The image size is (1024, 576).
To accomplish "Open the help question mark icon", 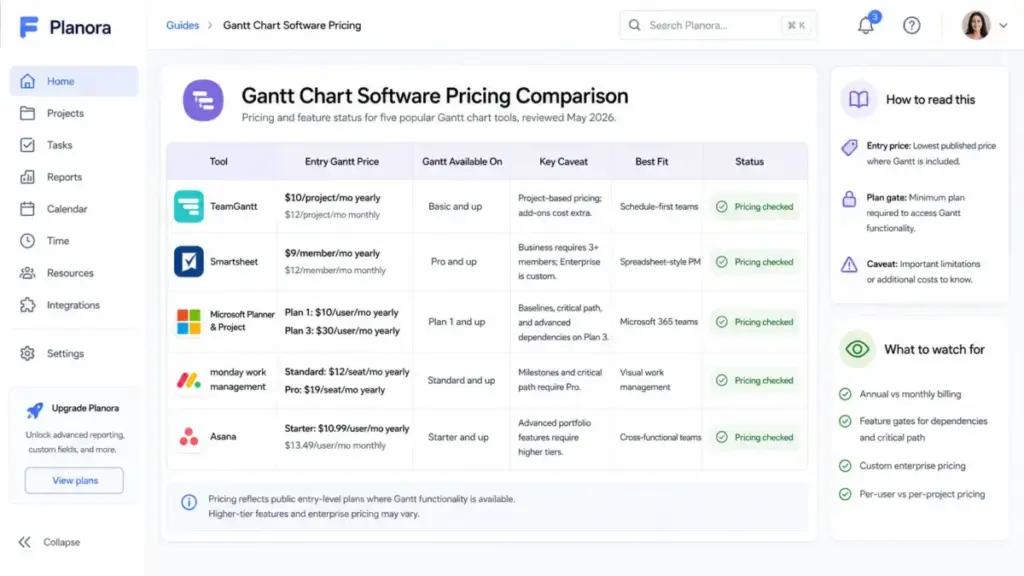I will (912, 25).
